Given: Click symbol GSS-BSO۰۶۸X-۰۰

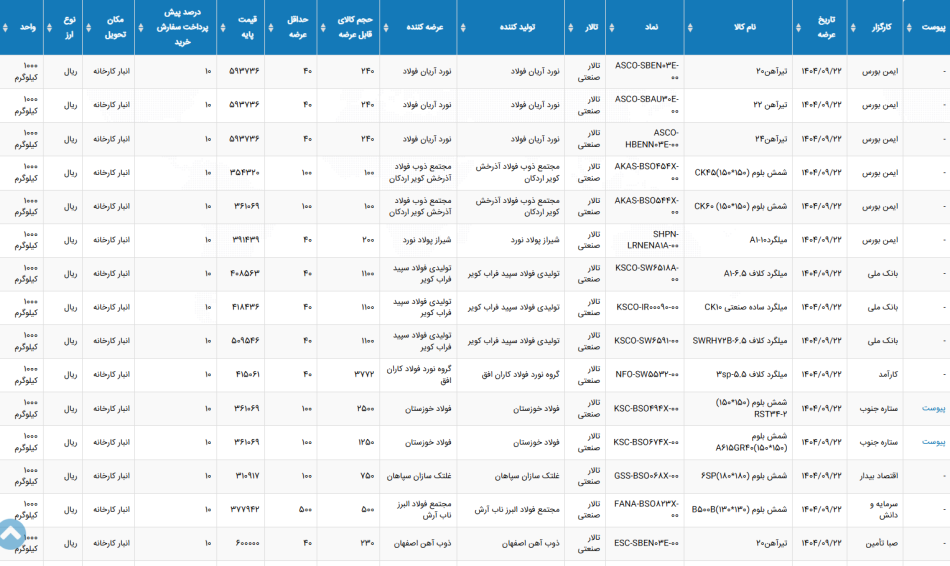Looking at the screenshot, I should pos(646,476).
